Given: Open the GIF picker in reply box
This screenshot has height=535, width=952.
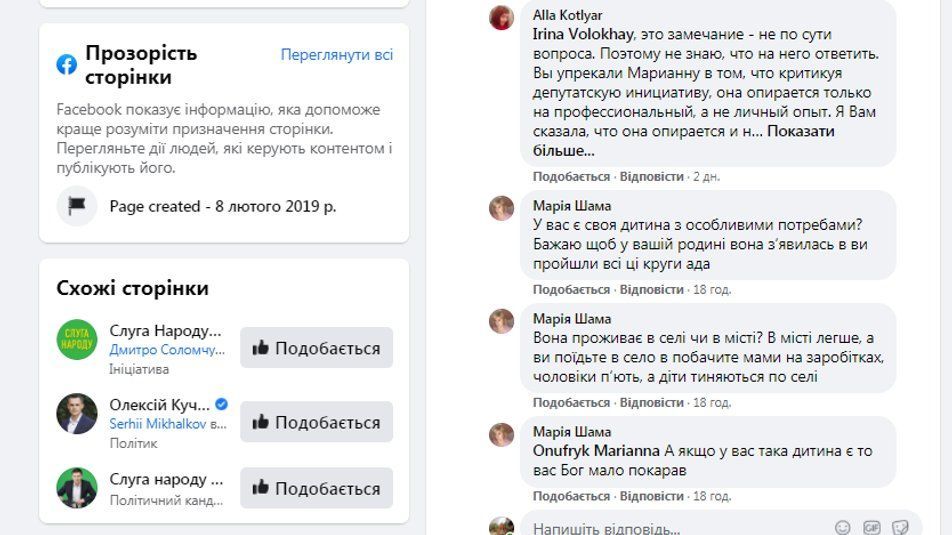Looking at the screenshot, I should click(x=872, y=527).
